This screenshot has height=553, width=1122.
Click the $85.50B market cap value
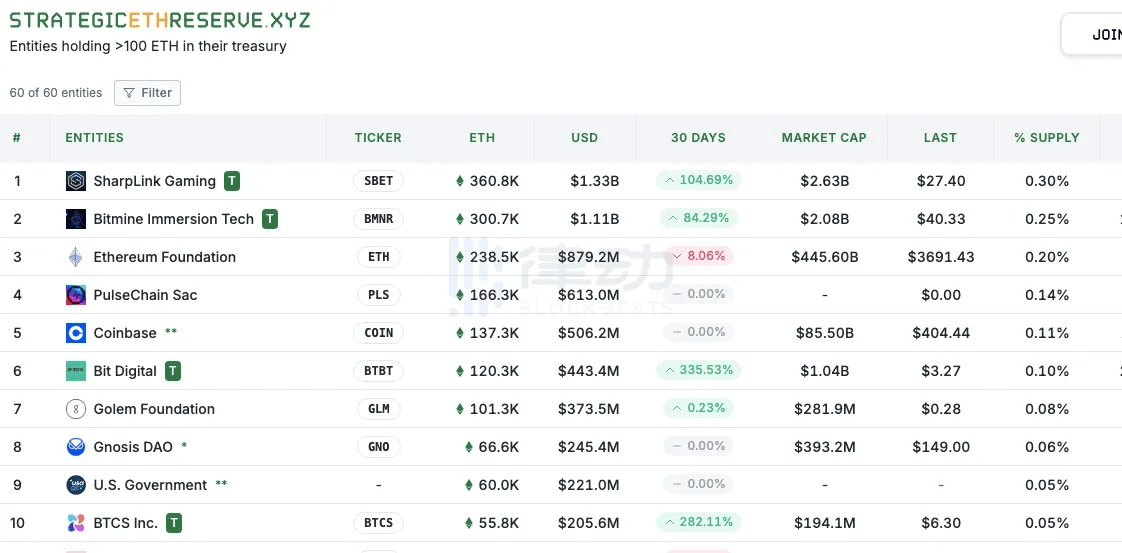(x=824, y=333)
